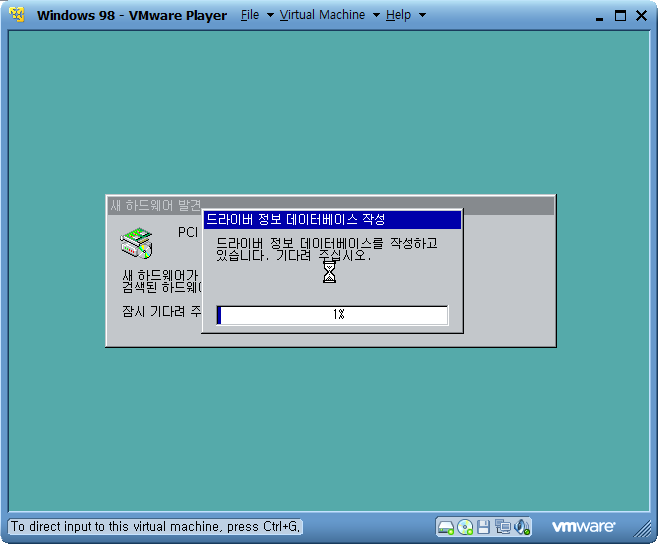
Task: Open the File menu
Action: (250, 15)
